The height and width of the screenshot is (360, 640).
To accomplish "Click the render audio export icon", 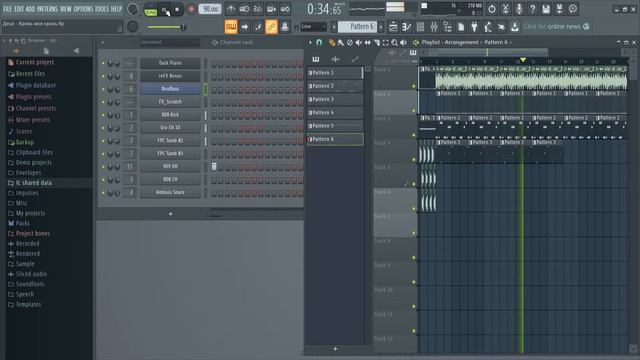I will click(559, 9).
